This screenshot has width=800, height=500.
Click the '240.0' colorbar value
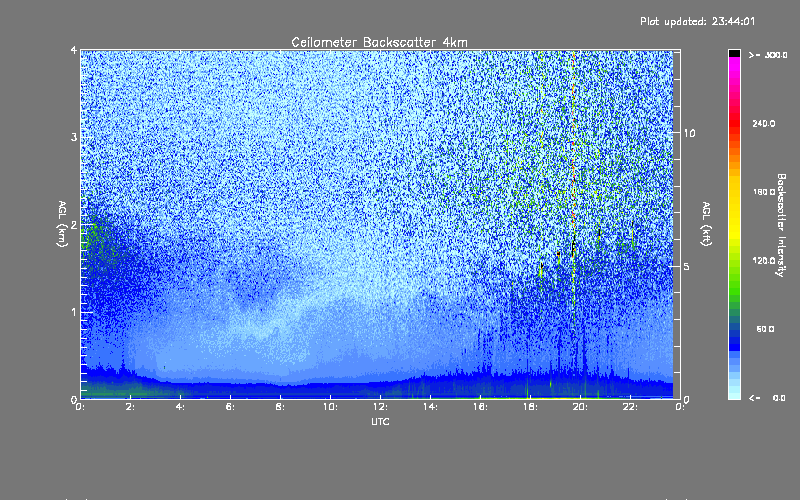(764, 123)
